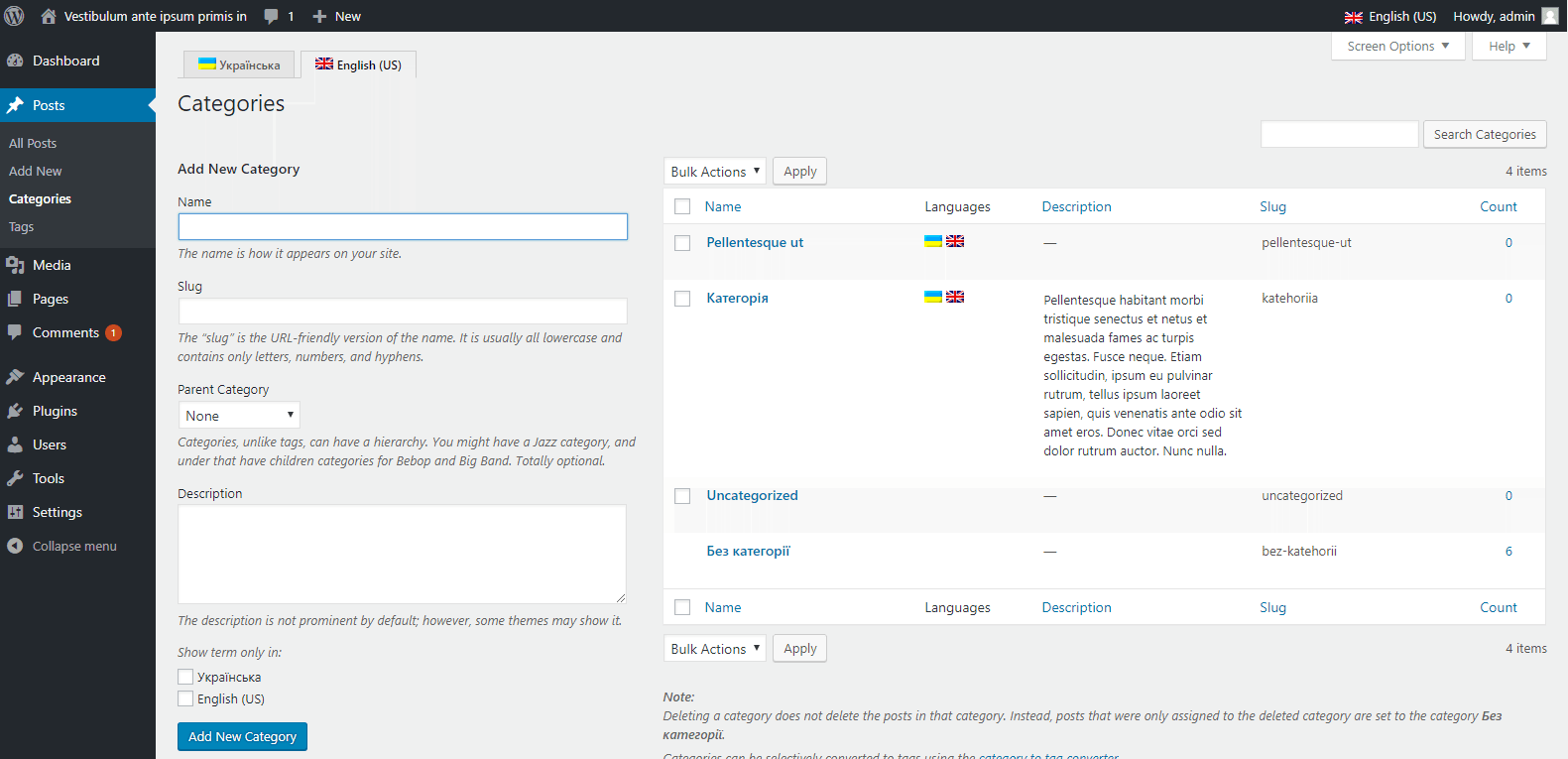Click UK flag in Категорія row
Image resolution: width=1568 pixels, height=759 pixels.
coord(955,297)
